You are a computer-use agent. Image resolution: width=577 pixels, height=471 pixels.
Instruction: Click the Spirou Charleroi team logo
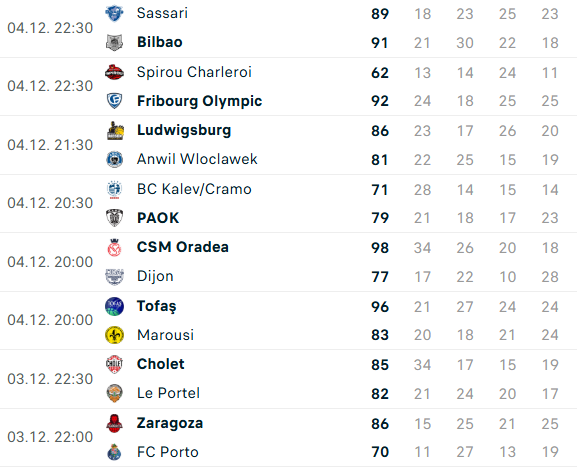(114, 72)
